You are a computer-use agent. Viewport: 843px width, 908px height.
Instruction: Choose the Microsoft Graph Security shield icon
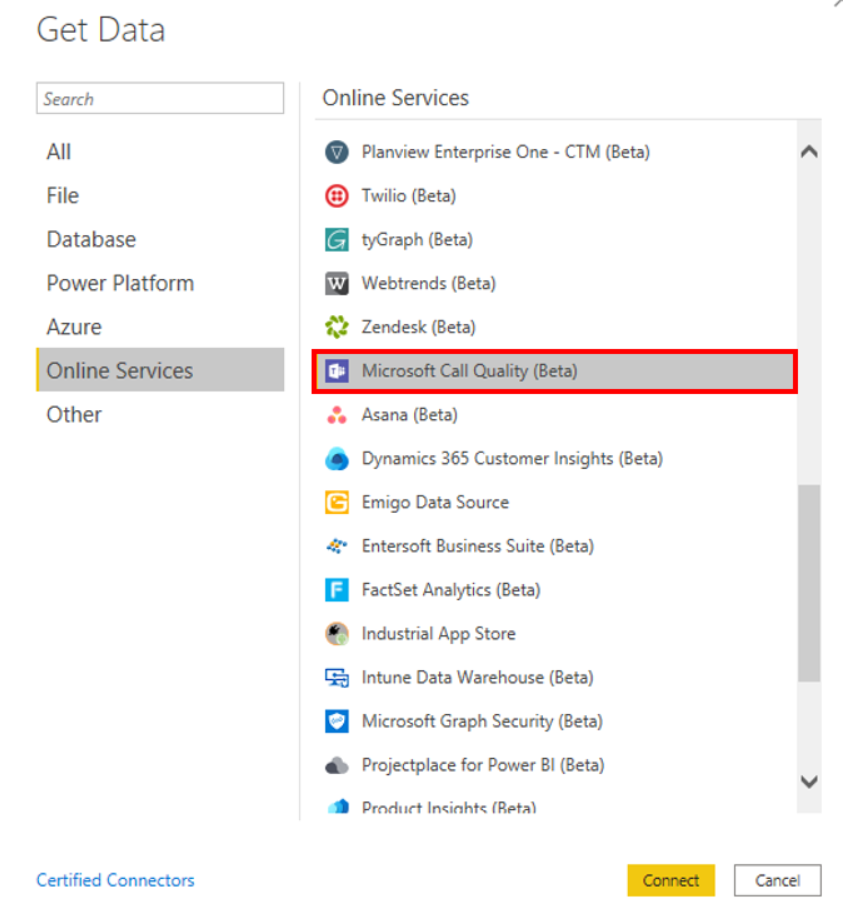point(336,722)
